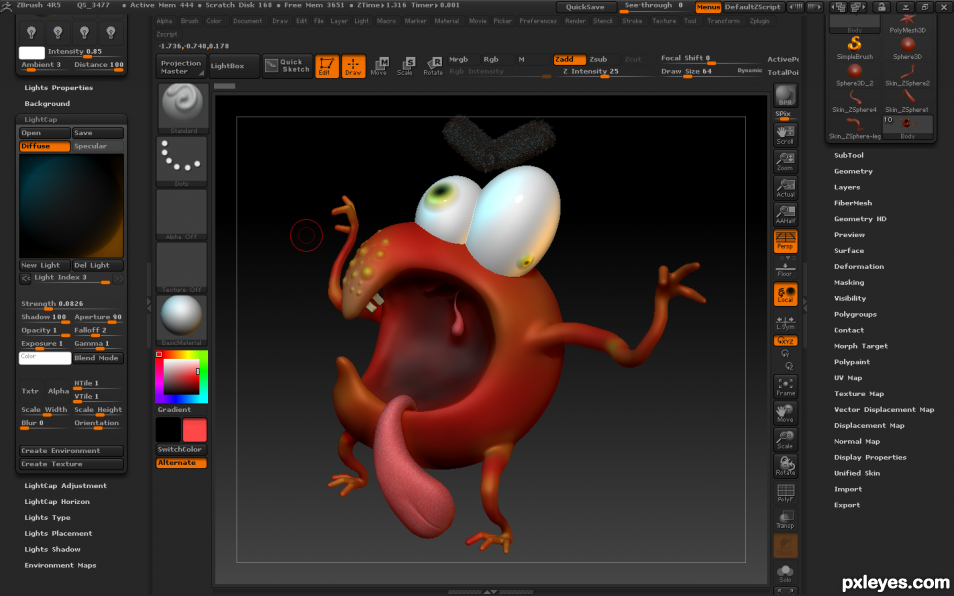Select the right-shelf Rotate view icon
This screenshot has height=596, width=954.
[785, 466]
